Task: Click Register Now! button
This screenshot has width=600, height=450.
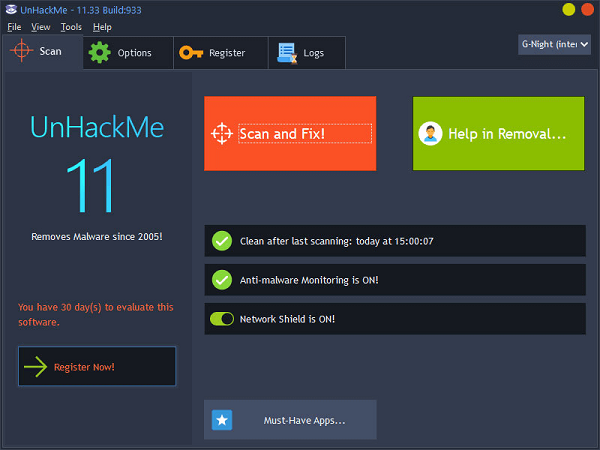Action: point(97,366)
